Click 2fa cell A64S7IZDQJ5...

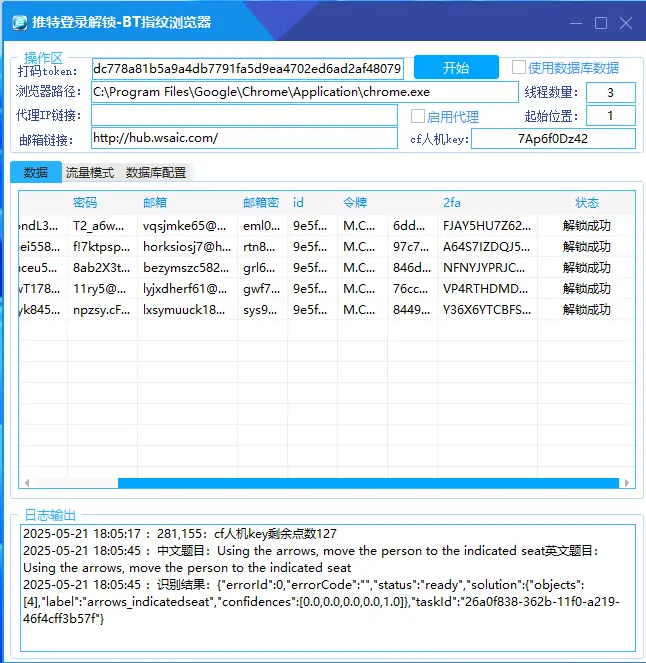coord(487,247)
